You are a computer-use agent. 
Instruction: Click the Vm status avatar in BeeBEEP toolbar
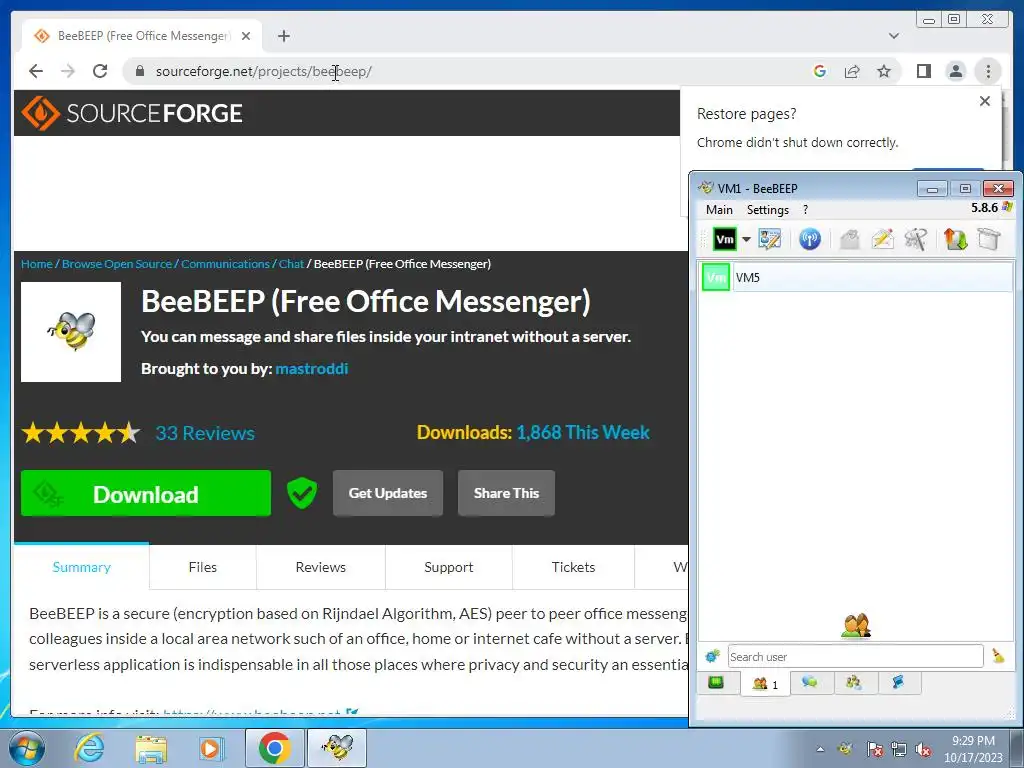[x=724, y=239]
